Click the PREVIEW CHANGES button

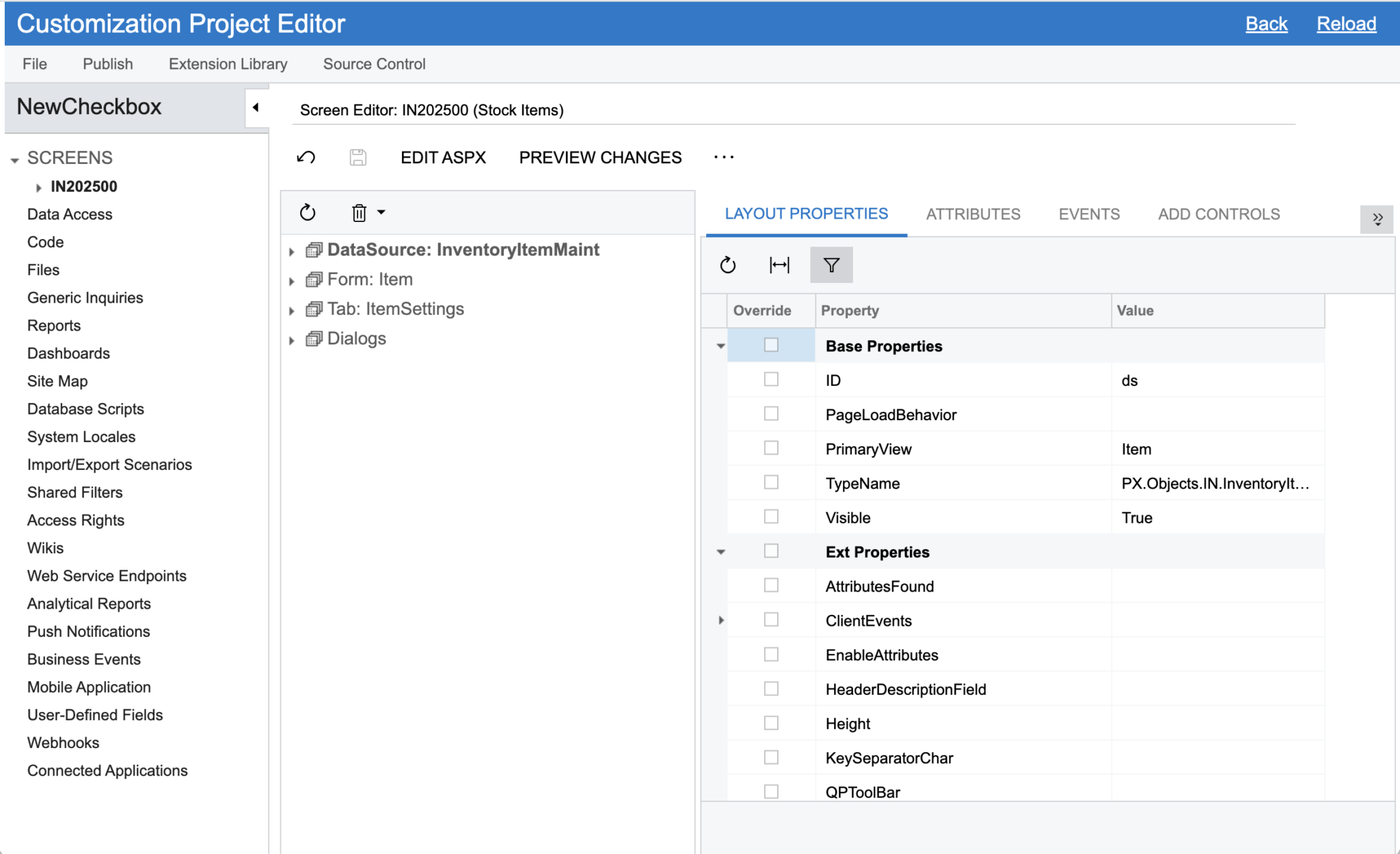point(600,157)
